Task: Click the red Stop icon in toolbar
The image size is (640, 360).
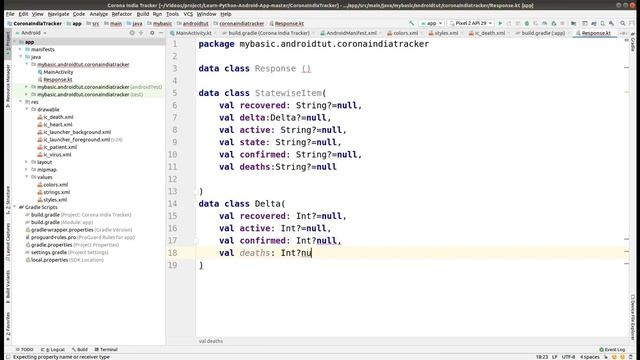Action: pos(562,23)
